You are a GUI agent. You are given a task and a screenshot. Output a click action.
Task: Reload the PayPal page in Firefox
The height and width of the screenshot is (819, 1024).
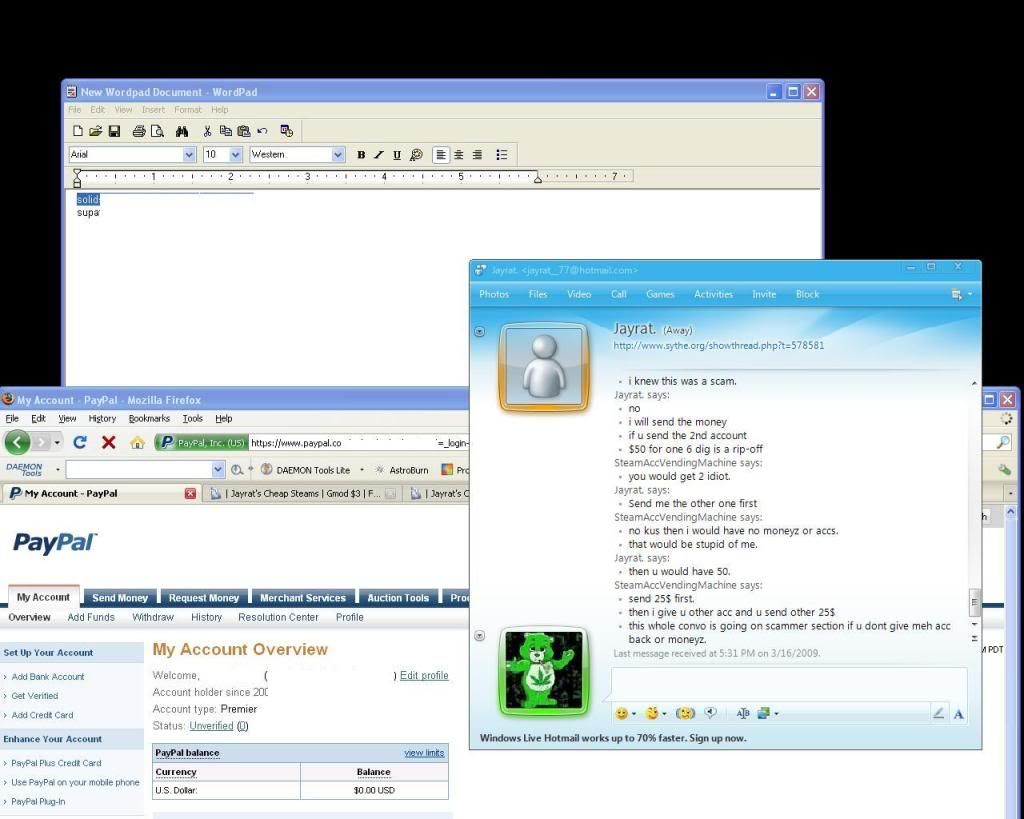point(80,443)
